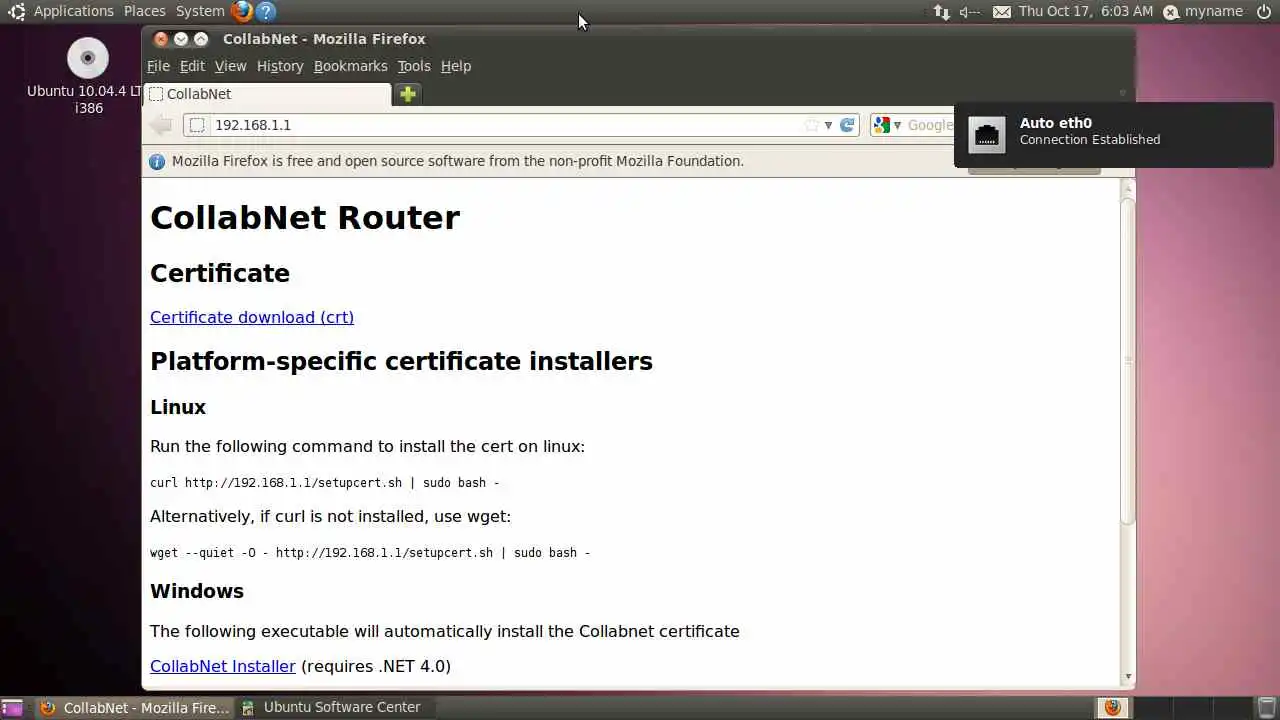Click the Ubuntu logo in top panel
Viewport: 1280px width, 720px height.
pyautogui.click(x=16, y=12)
